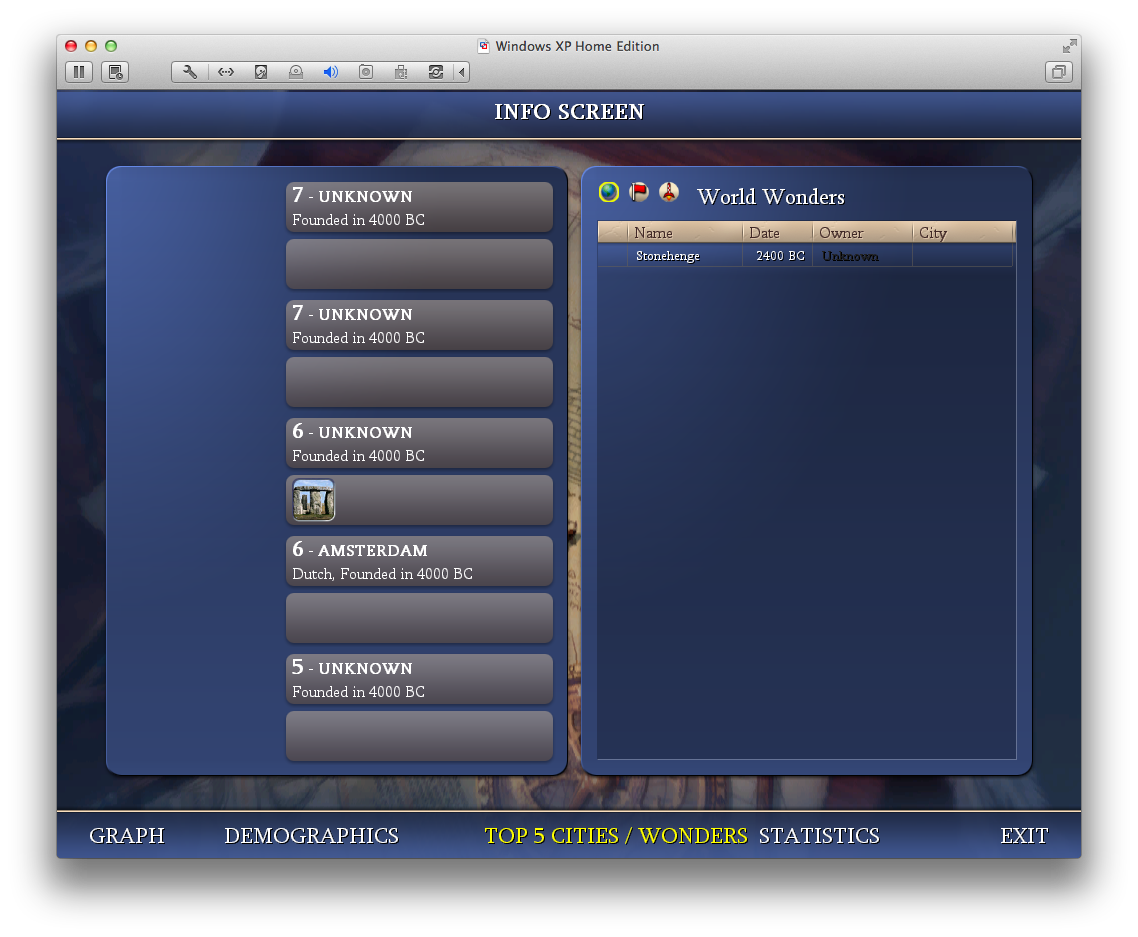This screenshot has height=937, width=1138.
Task: Open the Graph tab
Action: pos(127,835)
